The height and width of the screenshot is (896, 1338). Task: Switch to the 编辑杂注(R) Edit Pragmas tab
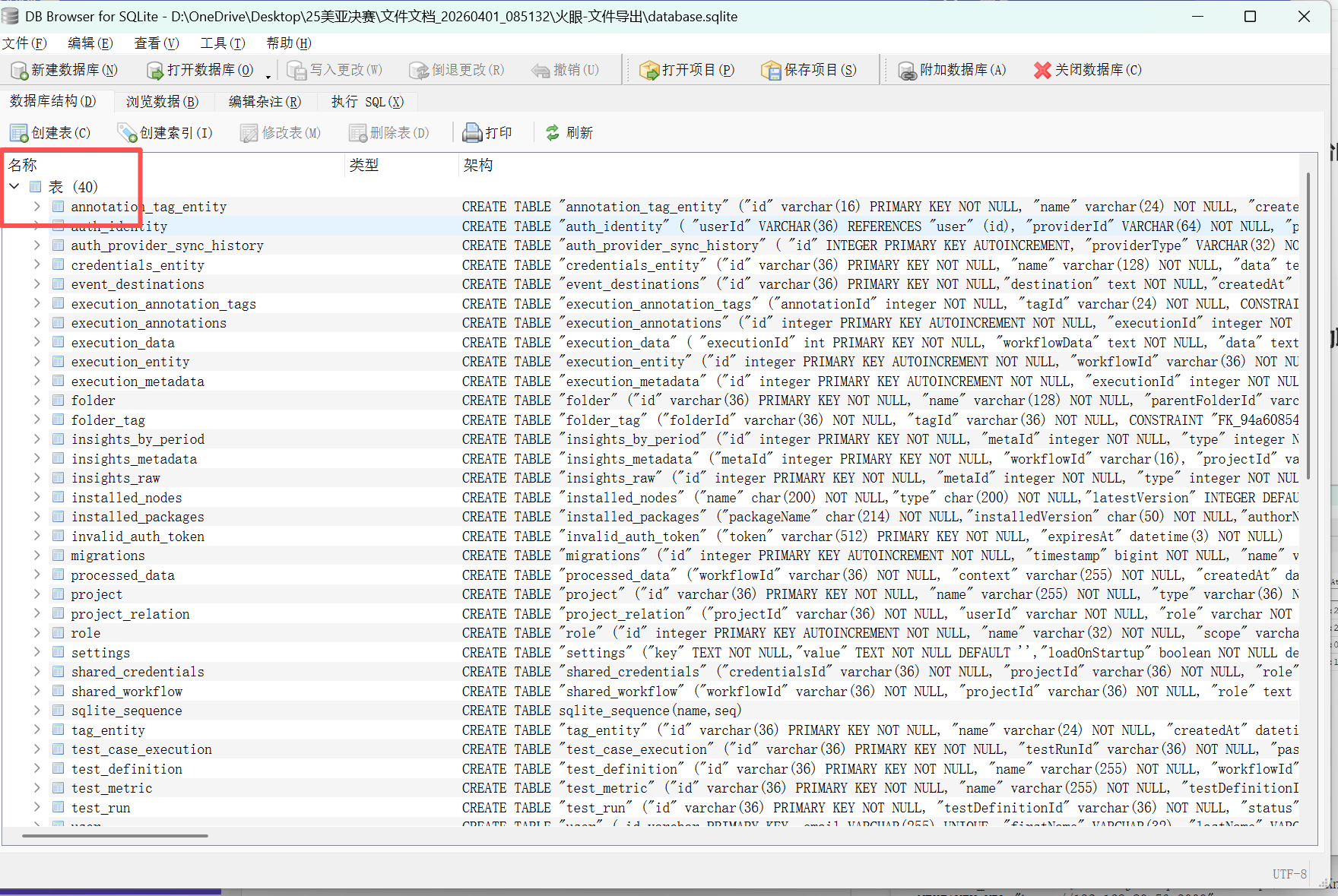pyautogui.click(x=265, y=102)
